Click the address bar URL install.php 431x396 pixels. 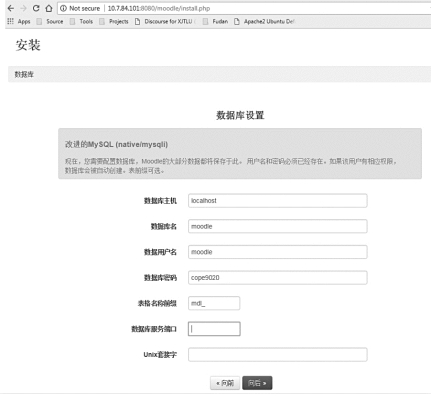pos(159,8)
